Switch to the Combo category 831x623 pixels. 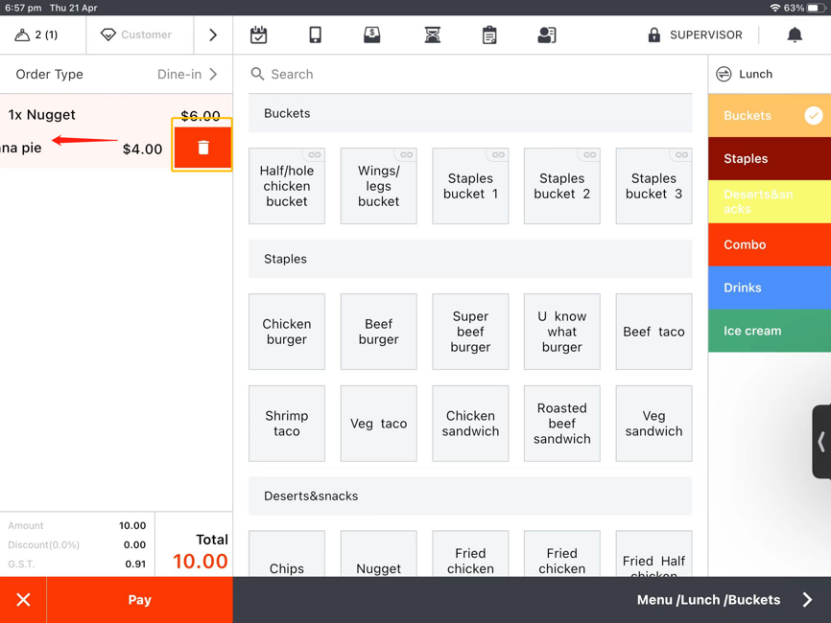click(769, 245)
